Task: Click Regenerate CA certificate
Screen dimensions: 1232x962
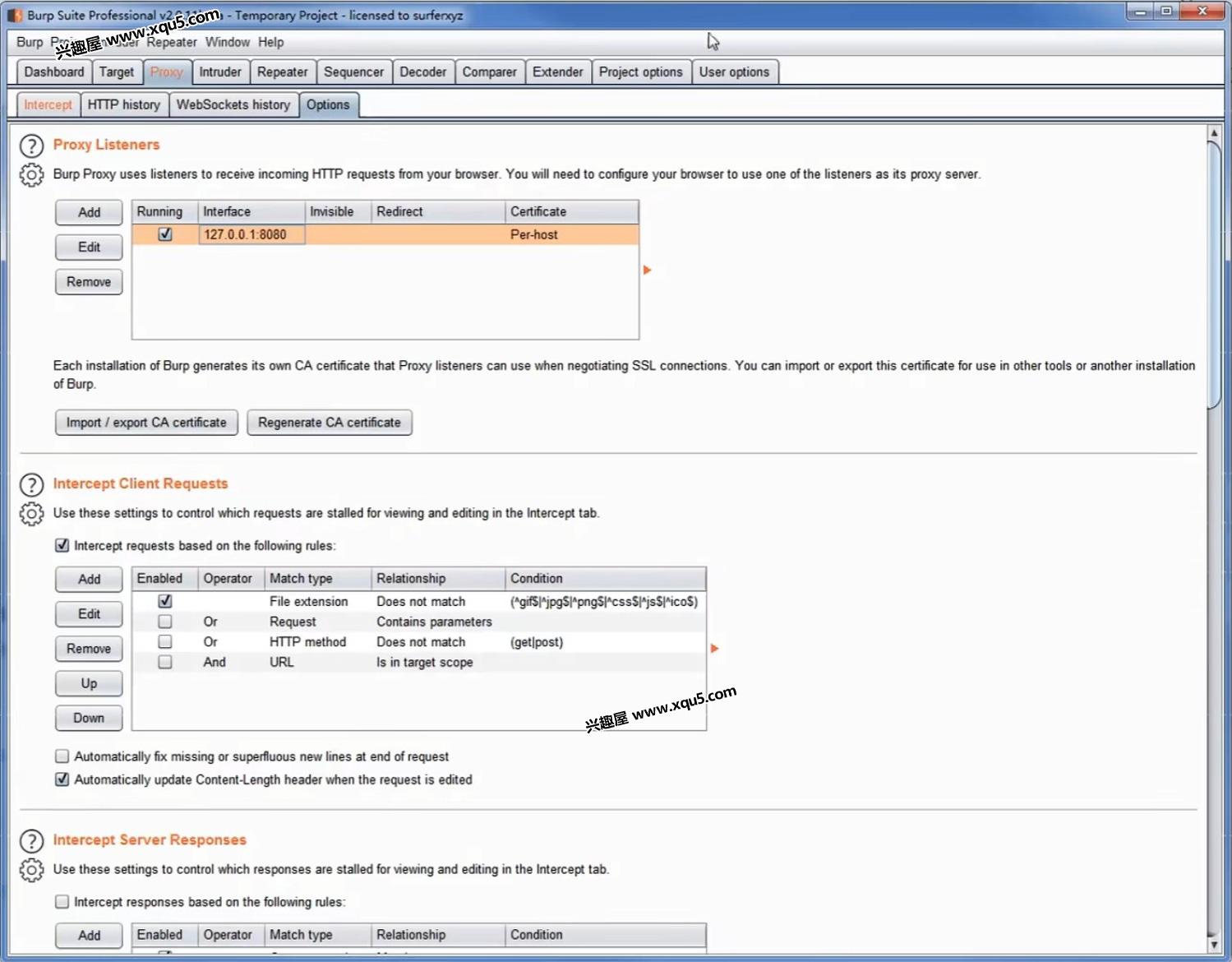Action: (330, 422)
